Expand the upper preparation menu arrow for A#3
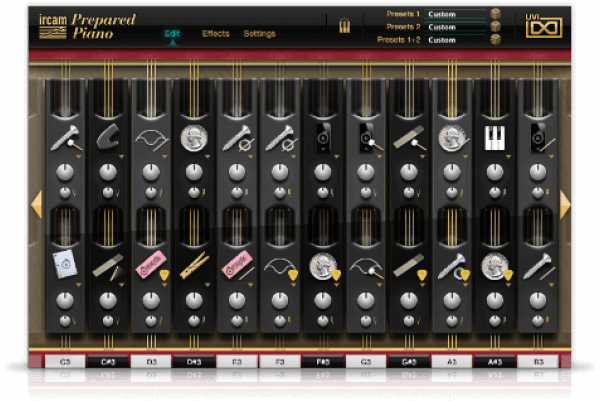This screenshot has width=600, height=401. click(x=508, y=157)
